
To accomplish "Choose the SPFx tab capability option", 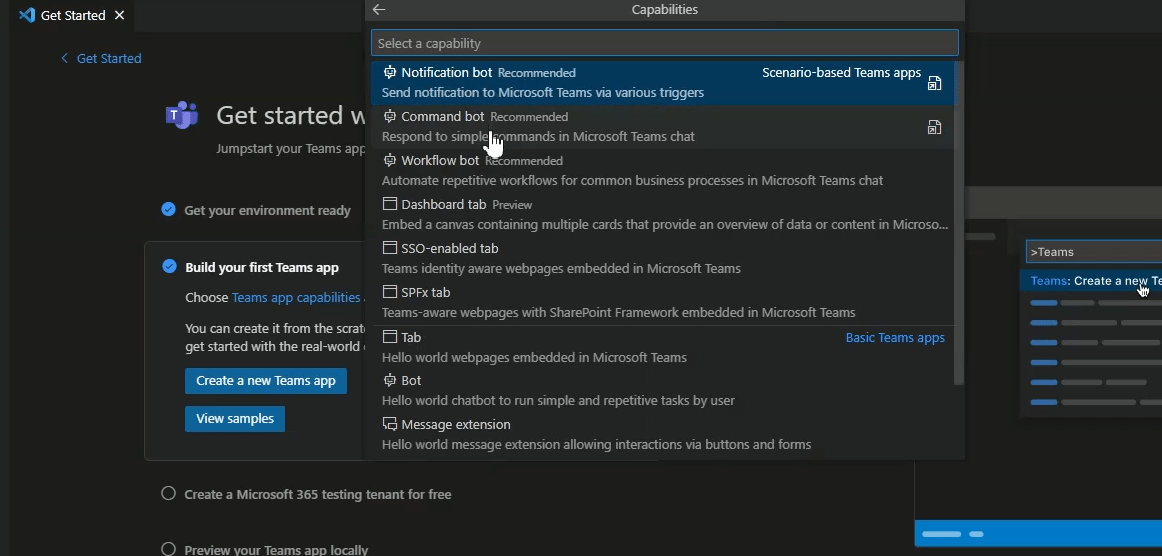I will point(664,302).
